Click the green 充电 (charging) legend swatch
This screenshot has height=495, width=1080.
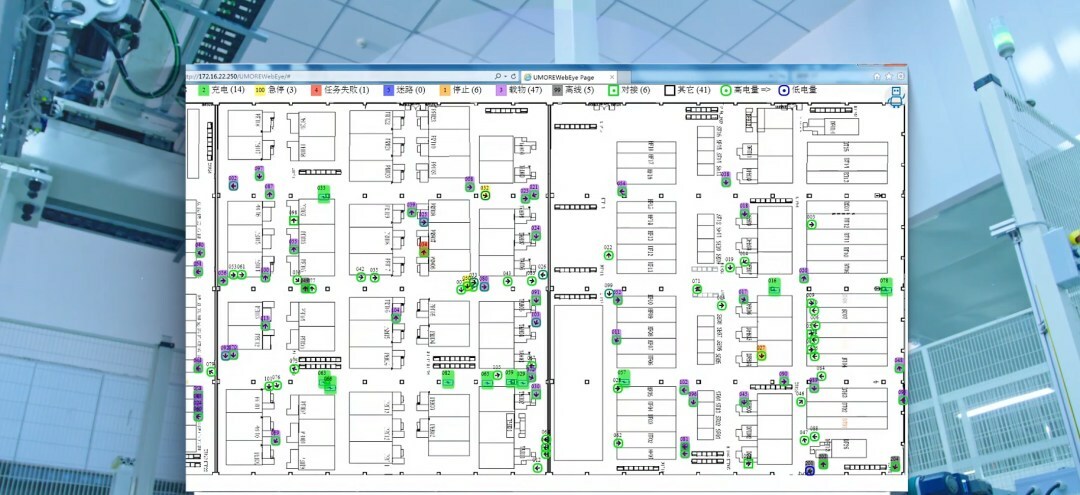(x=203, y=90)
